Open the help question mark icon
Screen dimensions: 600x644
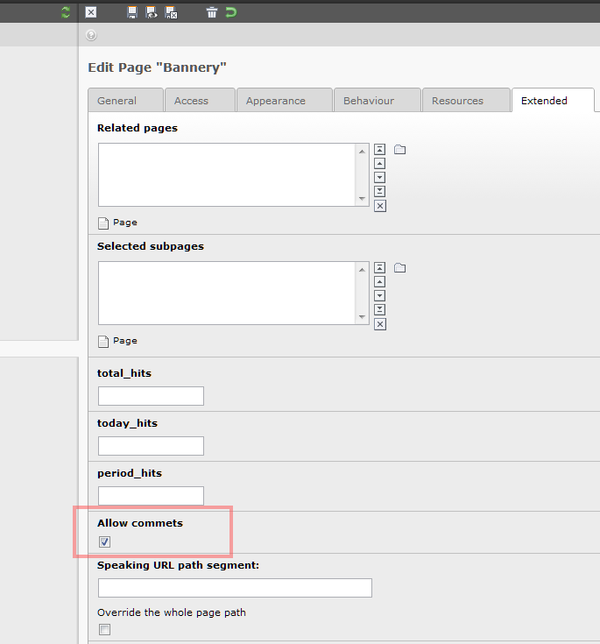click(x=91, y=35)
